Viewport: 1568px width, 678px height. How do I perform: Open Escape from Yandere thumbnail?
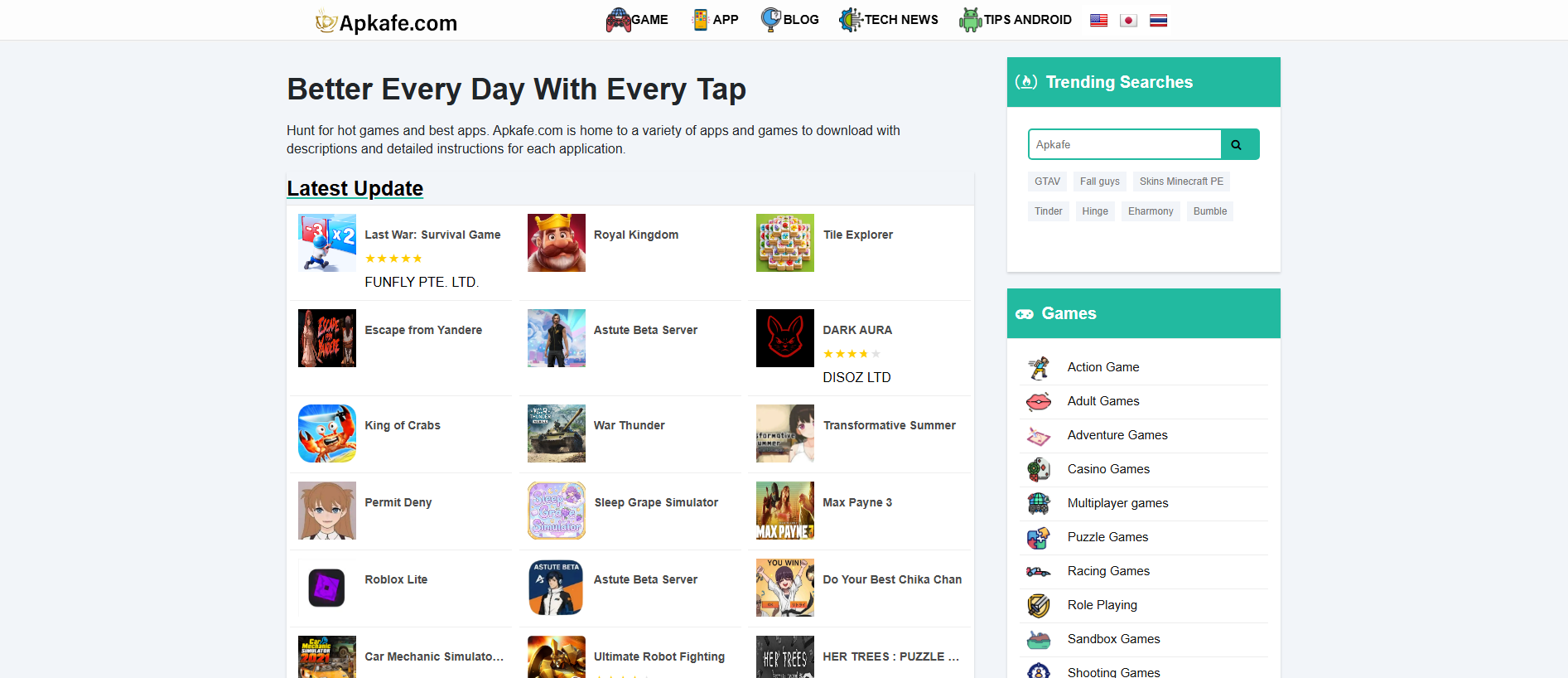click(327, 338)
